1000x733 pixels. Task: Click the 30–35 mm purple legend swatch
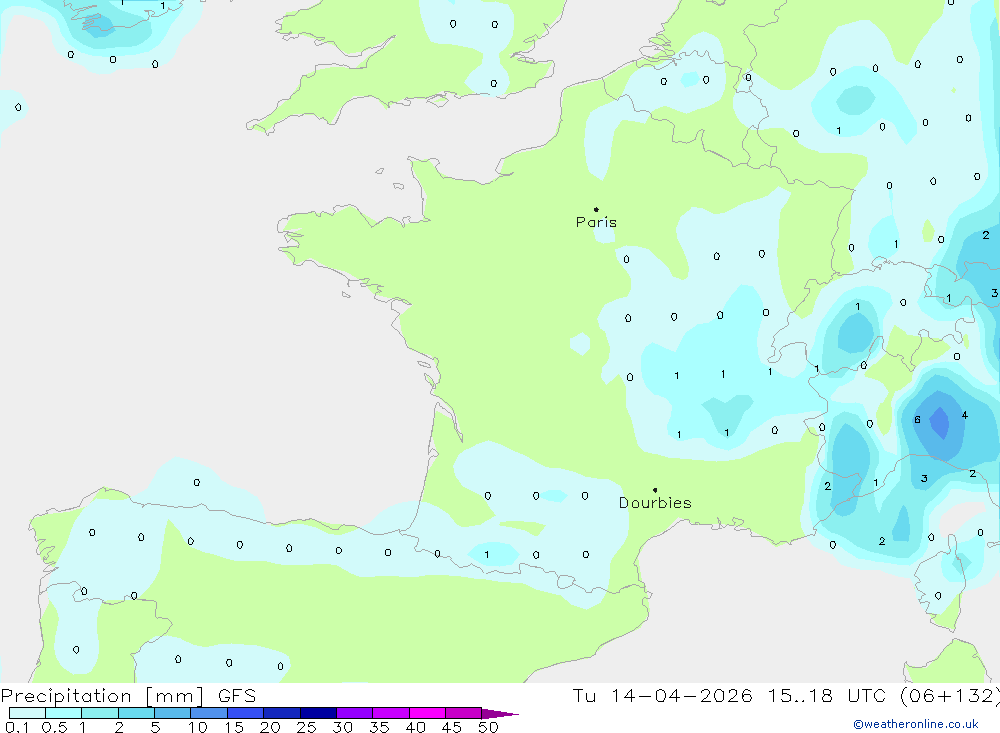(x=354, y=713)
